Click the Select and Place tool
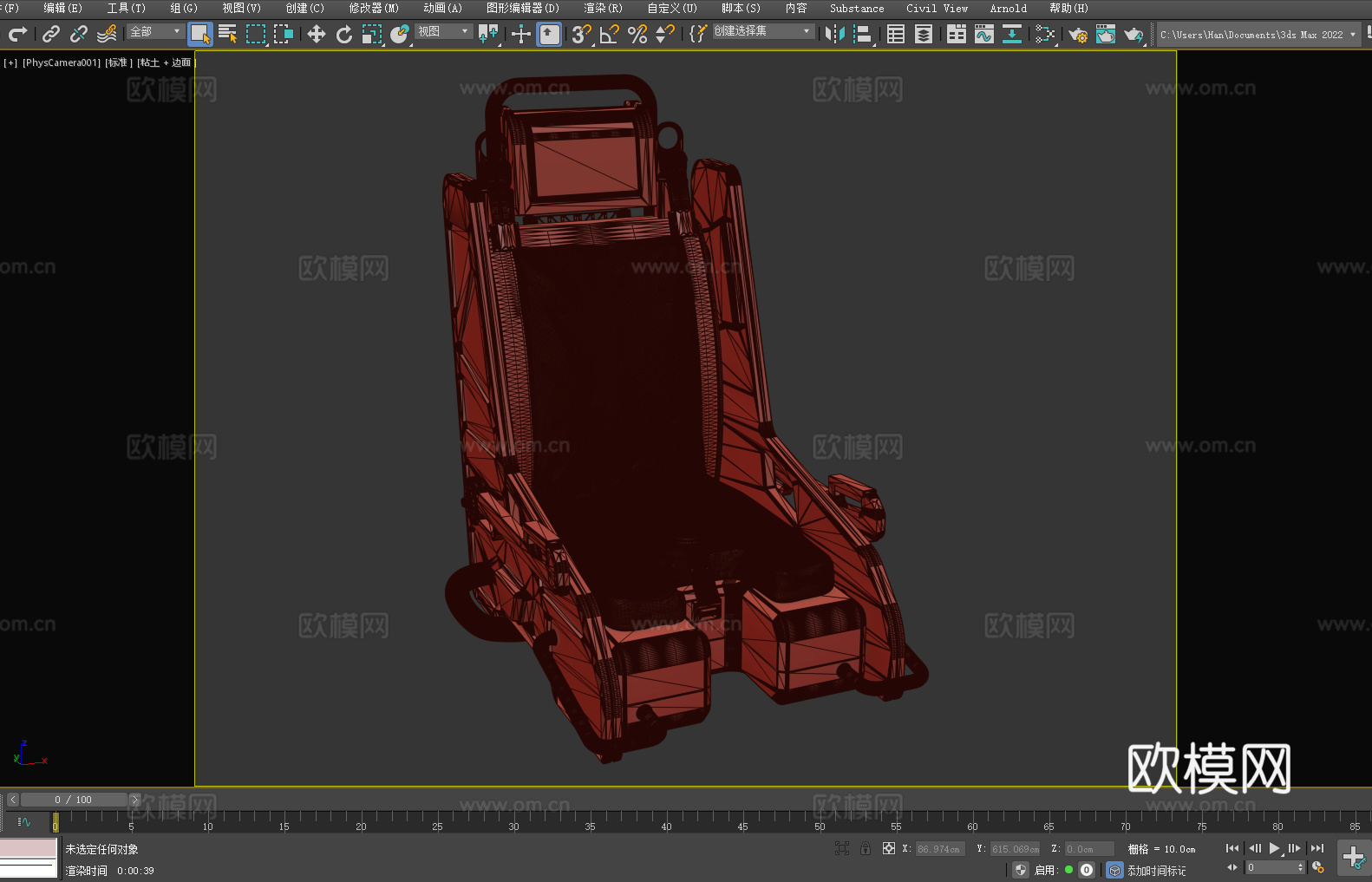The width and height of the screenshot is (1372, 882). click(400, 34)
